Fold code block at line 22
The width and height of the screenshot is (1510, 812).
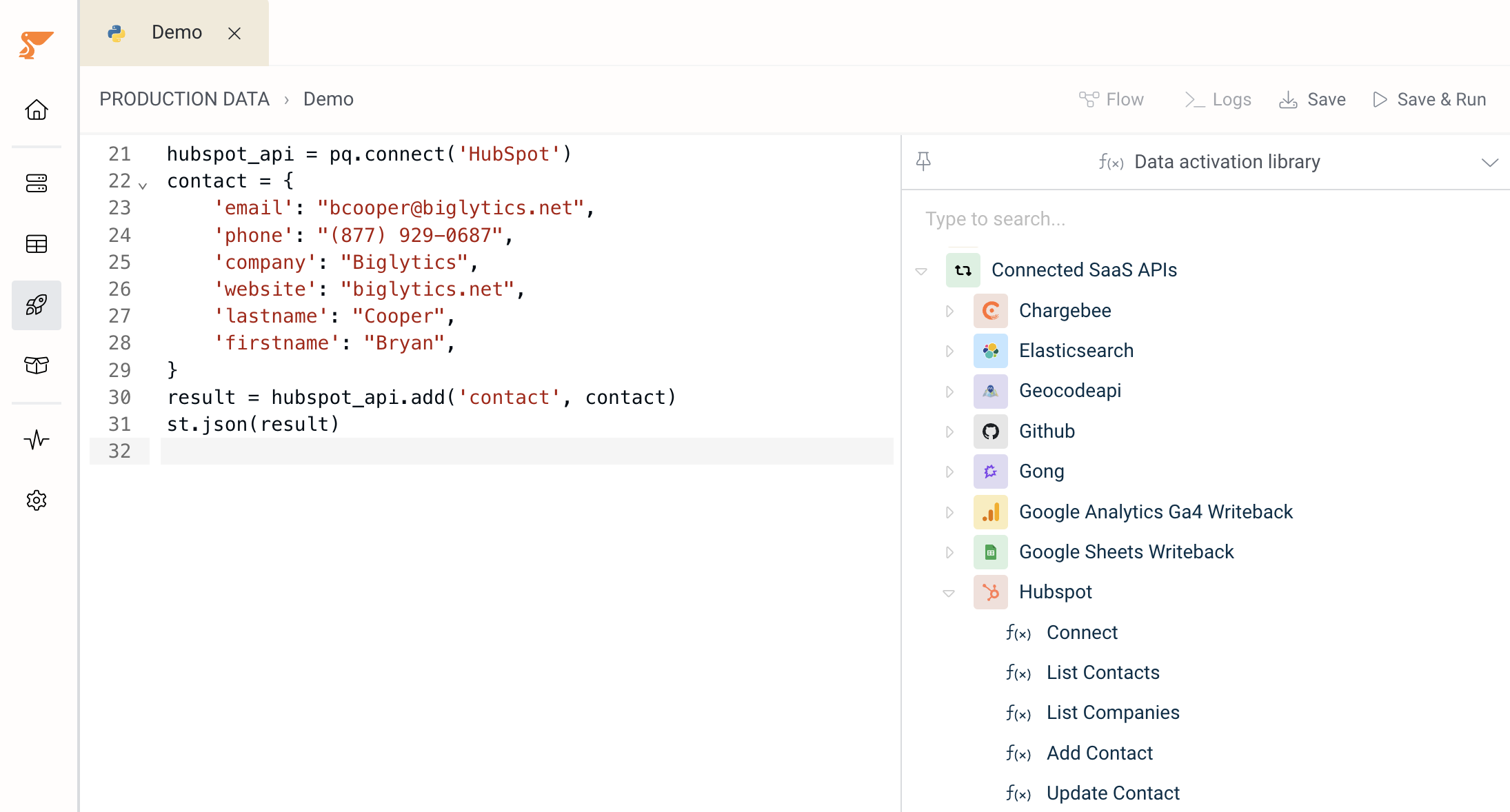pyautogui.click(x=143, y=185)
